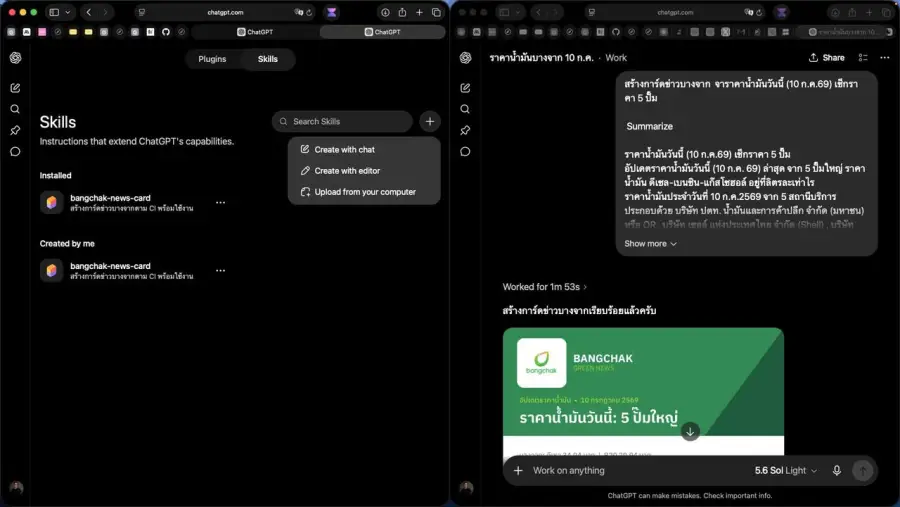The height and width of the screenshot is (507, 900).
Task: Start new chat in left window sidebar
Action: click(15, 88)
